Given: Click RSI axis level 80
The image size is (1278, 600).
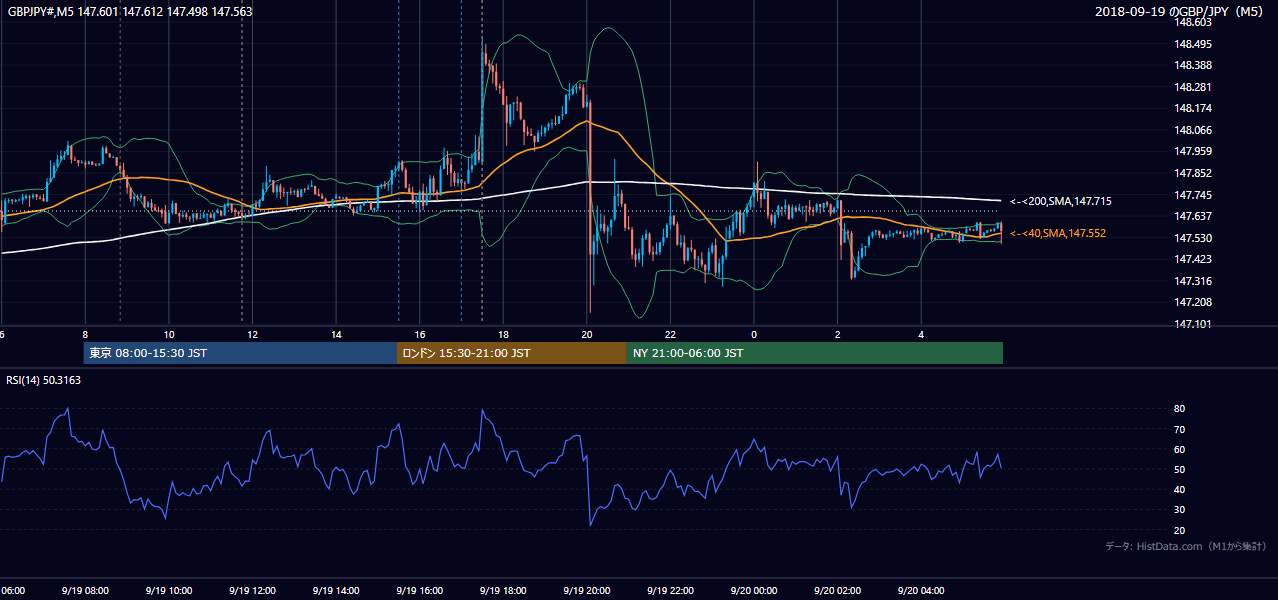Looking at the screenshot, I should pos(1180,409).
